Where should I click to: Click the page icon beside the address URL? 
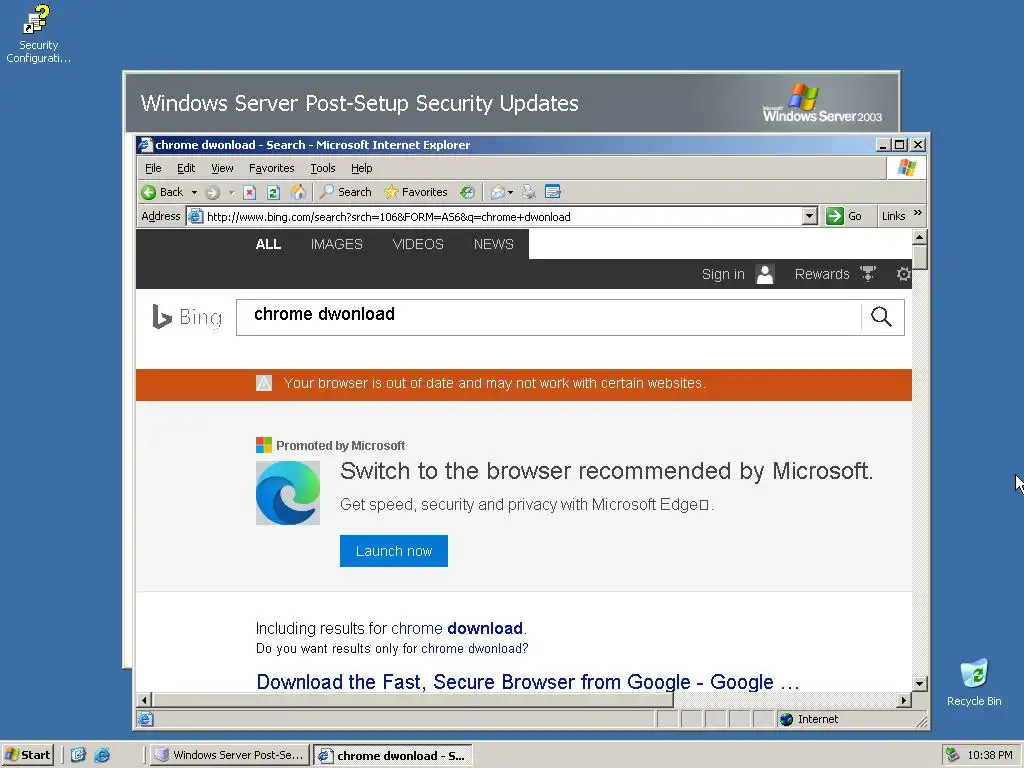pyautogui.click(x=195, y=216)
